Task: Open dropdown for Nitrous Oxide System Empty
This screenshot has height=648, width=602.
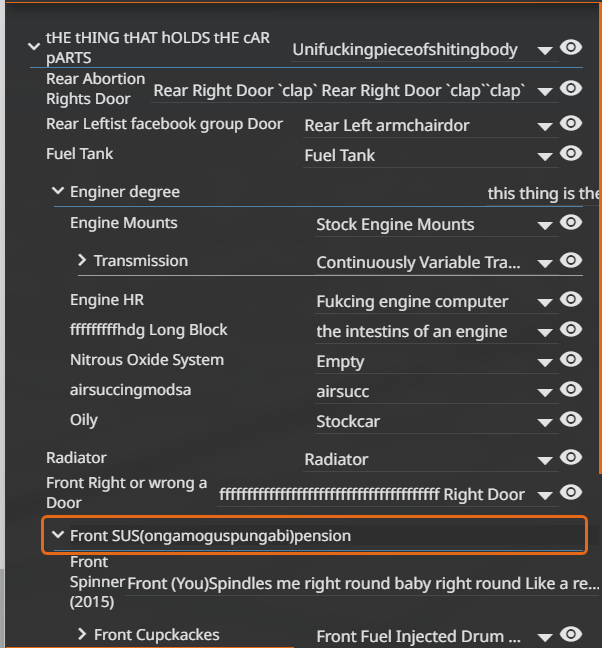Action: click(545, 363)
